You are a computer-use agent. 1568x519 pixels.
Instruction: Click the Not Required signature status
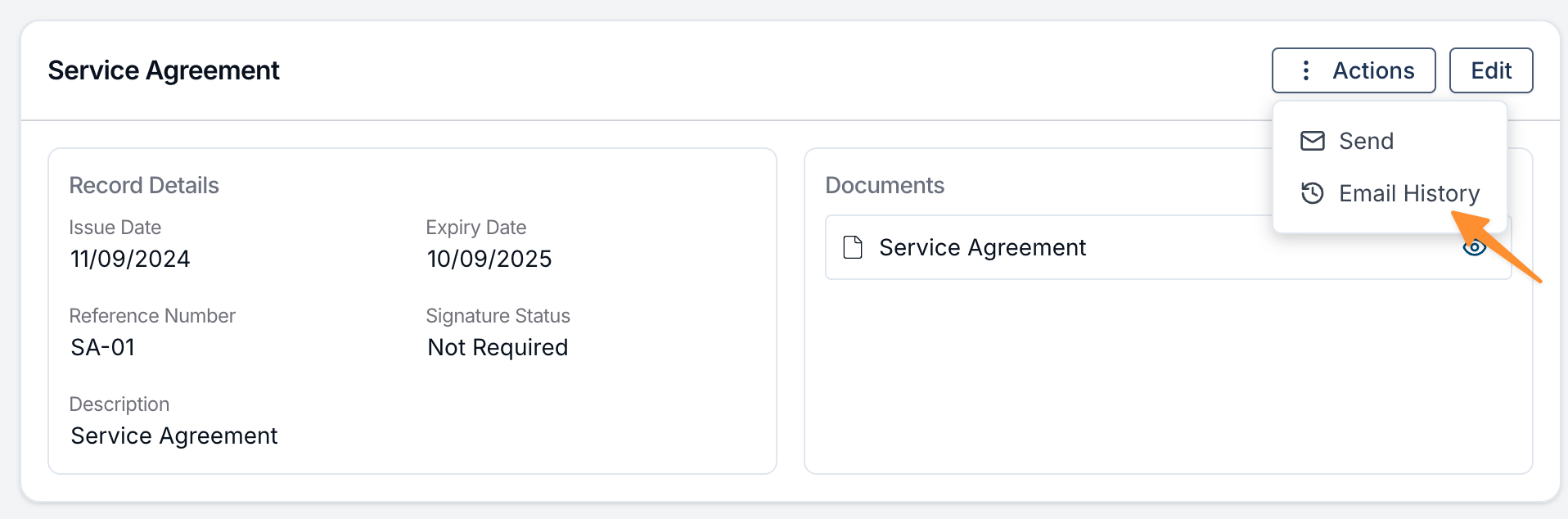tap(498, 347)
